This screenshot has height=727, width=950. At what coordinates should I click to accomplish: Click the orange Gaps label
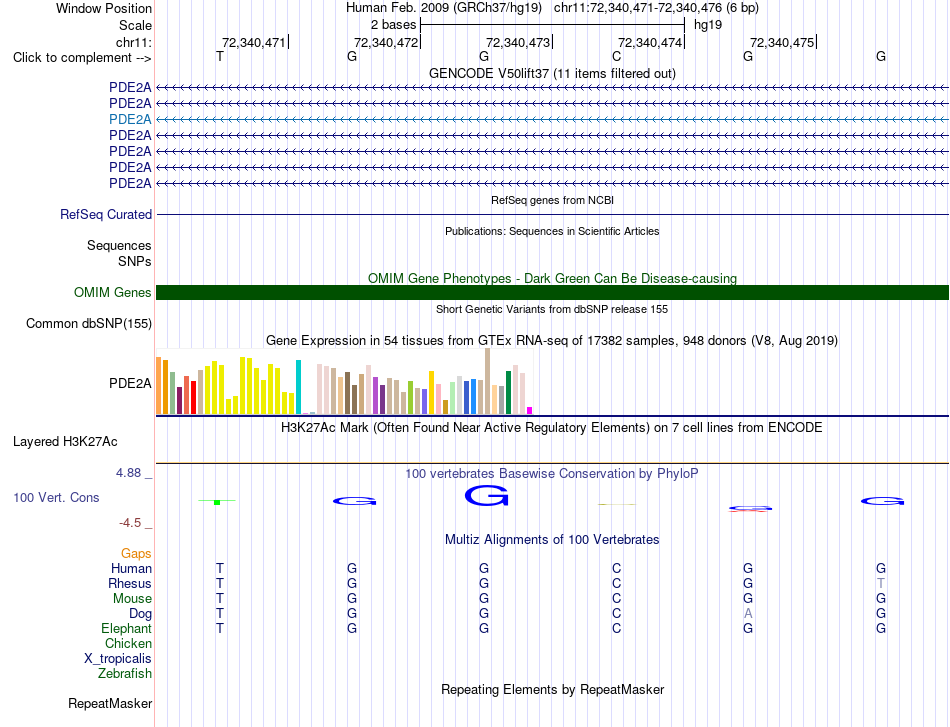click(136, 553)
